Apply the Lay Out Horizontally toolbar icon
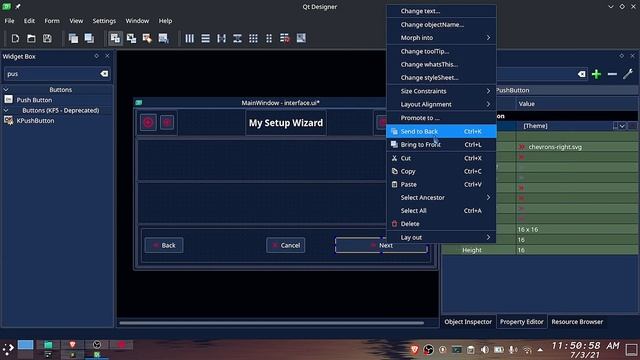 click(x=189, y=38)
